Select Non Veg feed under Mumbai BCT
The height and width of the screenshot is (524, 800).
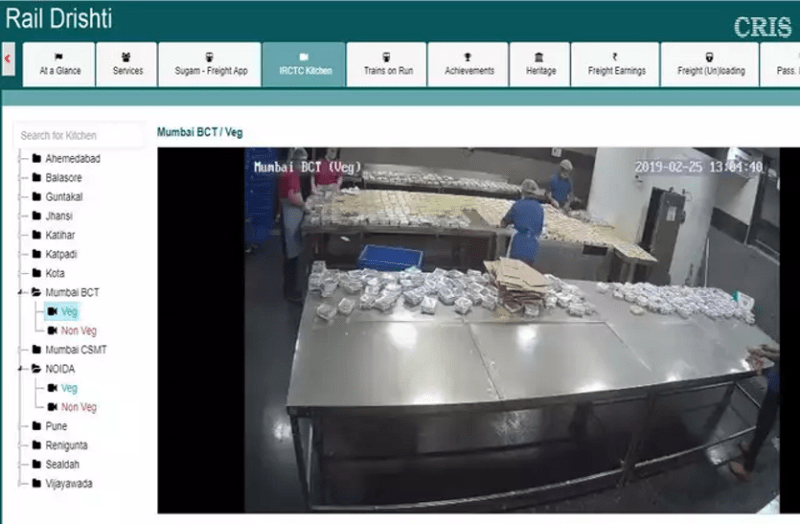click(x=79, y=331)
